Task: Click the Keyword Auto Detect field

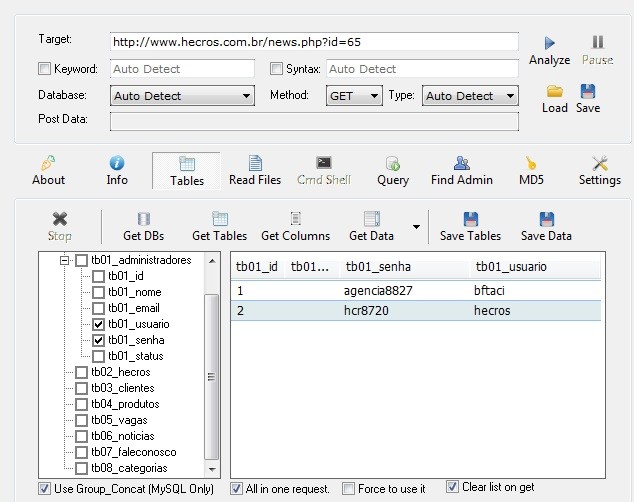Action: tap(182, 69)
